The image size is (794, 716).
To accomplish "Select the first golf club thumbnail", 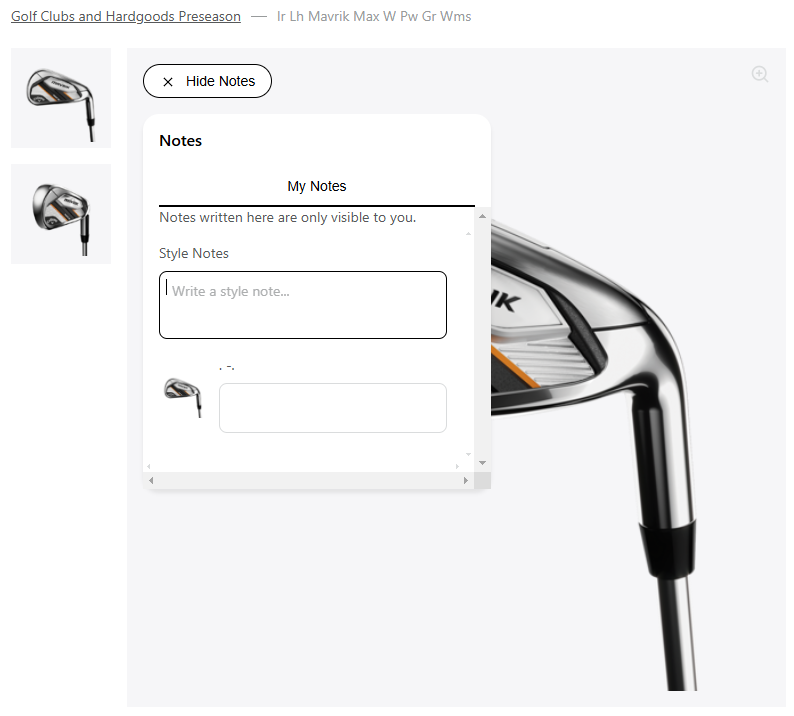I will (x=61, y=98).
